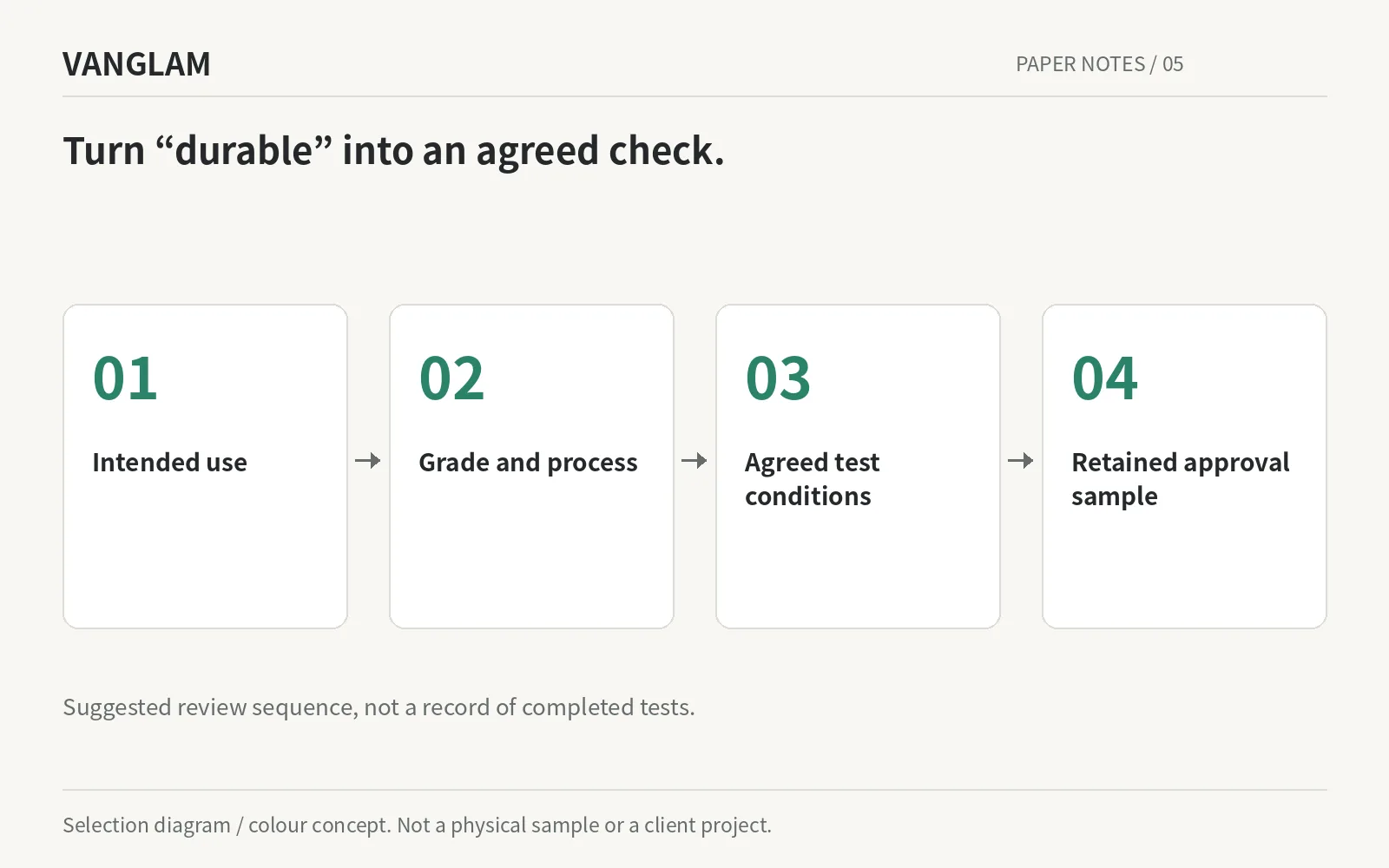1389x868 pixels.
Task: Click the green 04 step number
Action: coord(1104,378)
